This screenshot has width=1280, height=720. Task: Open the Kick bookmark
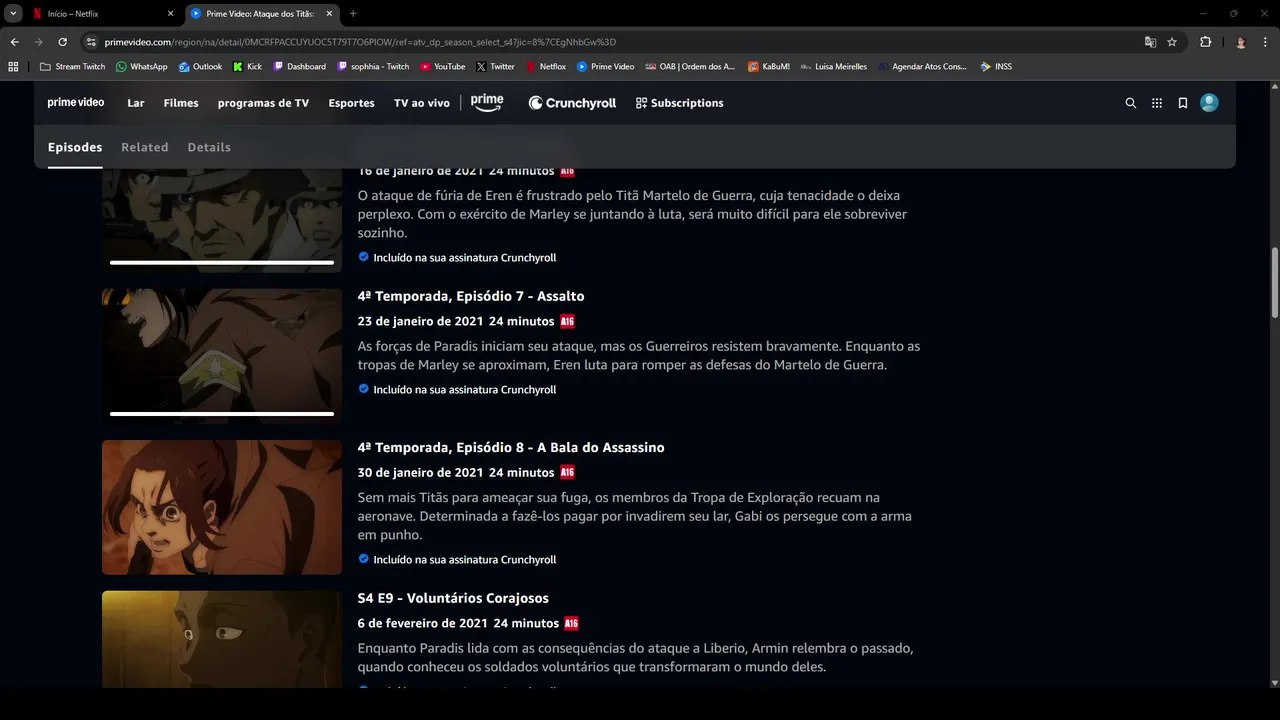(247, 67)
